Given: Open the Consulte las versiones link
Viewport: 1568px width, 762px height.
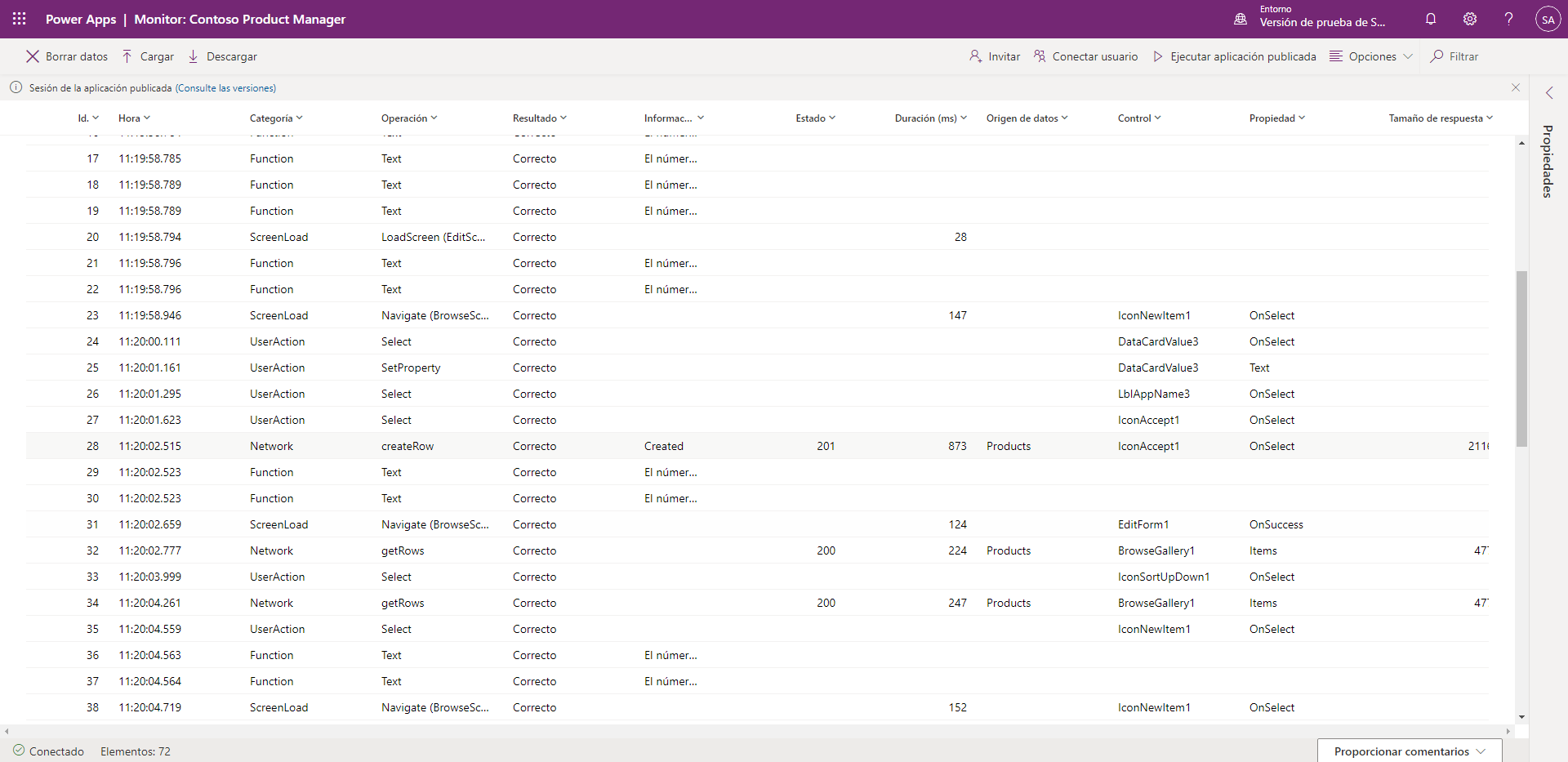Looking at the screenshot, I should 225,88.
